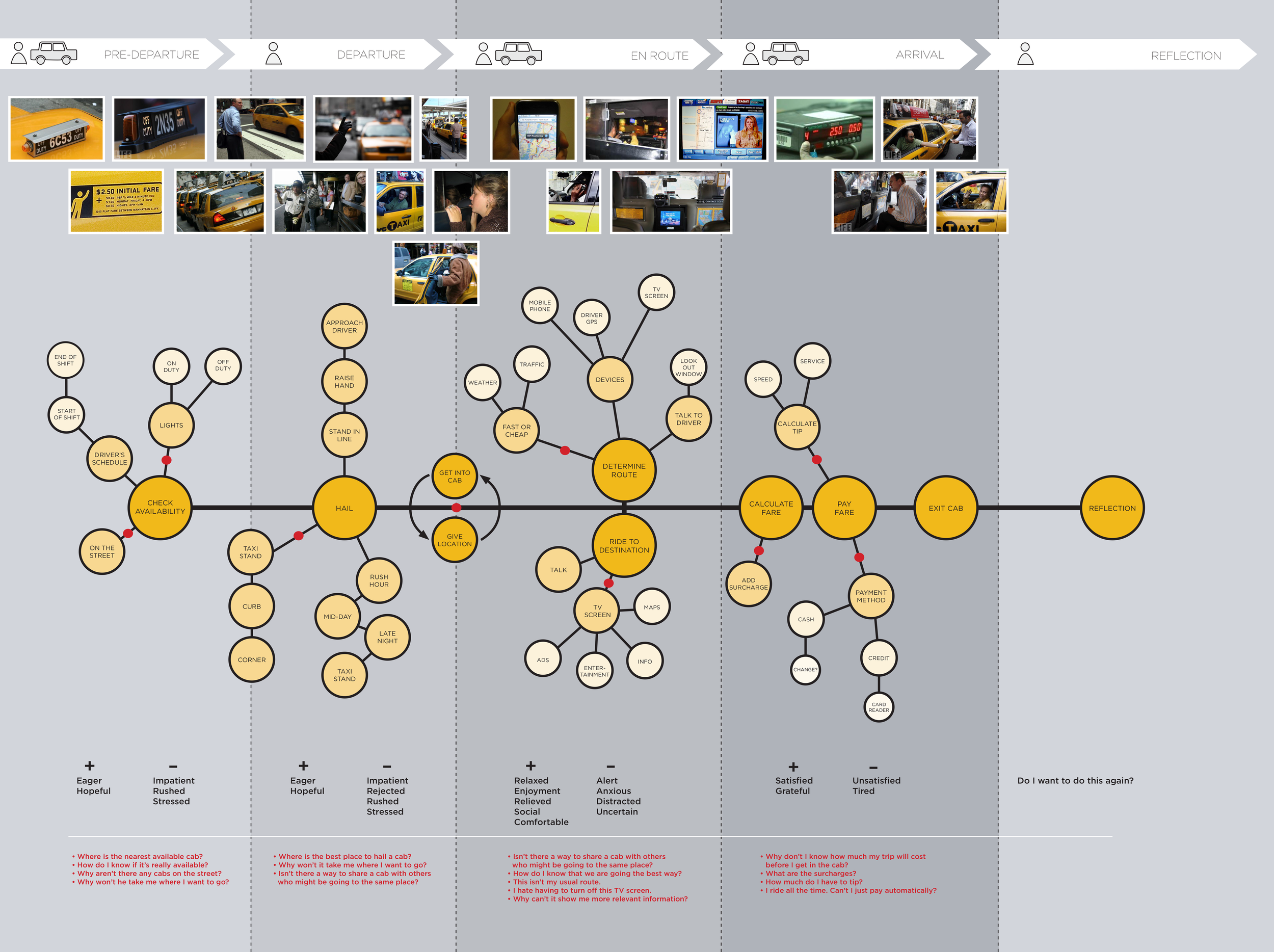Click the APPROACH DRIVER node
The height and width of the screenshot is (952, 1274).
point(344,327)
